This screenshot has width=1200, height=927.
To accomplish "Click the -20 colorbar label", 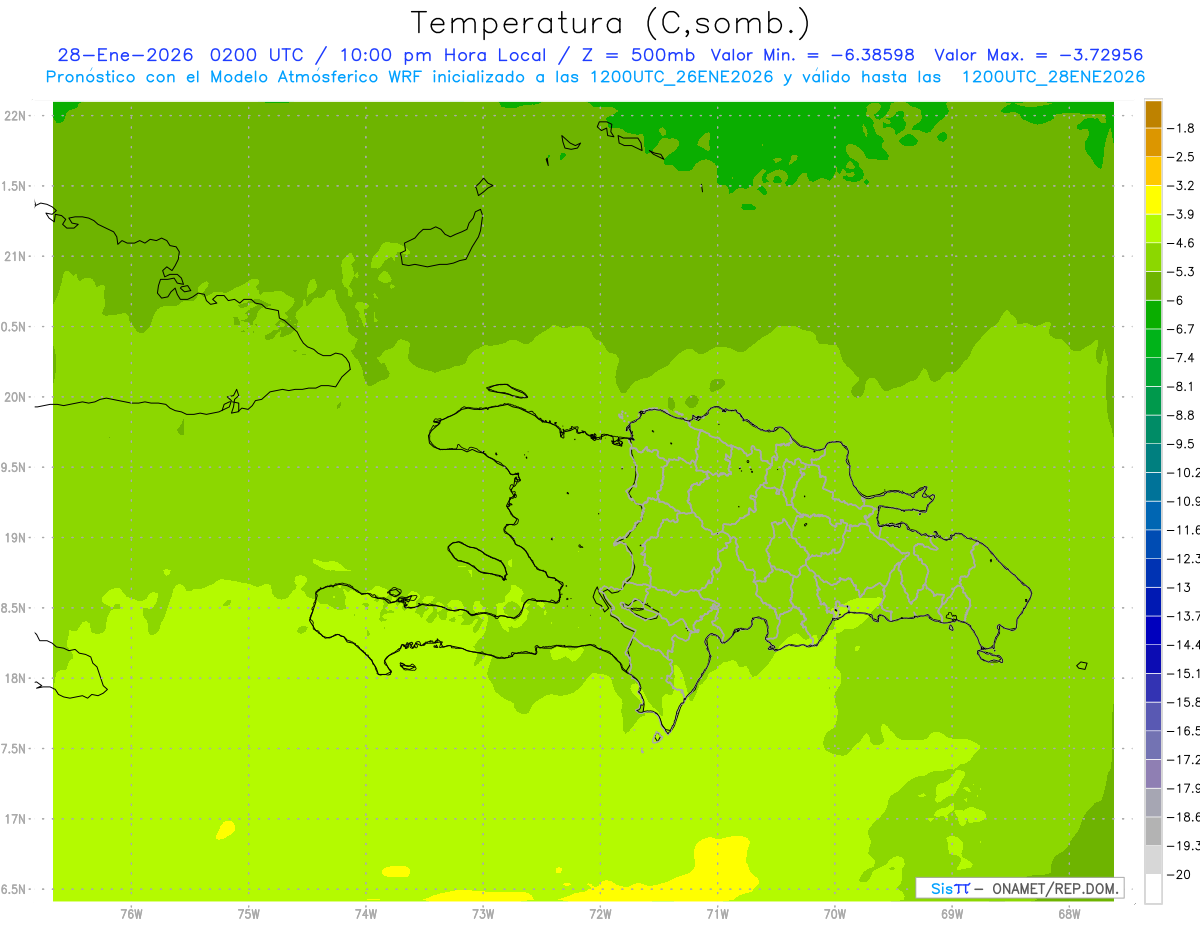I will [x=1178, y=874].
